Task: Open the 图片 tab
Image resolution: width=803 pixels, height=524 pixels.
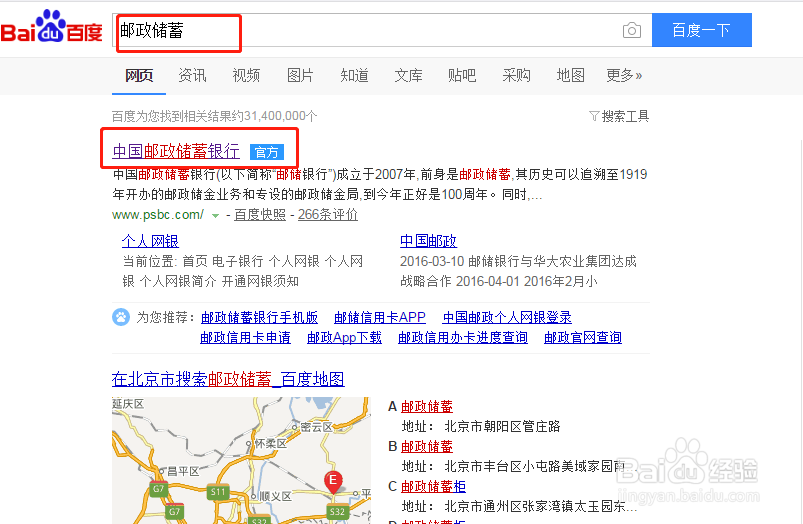Action: click(300, 76)
